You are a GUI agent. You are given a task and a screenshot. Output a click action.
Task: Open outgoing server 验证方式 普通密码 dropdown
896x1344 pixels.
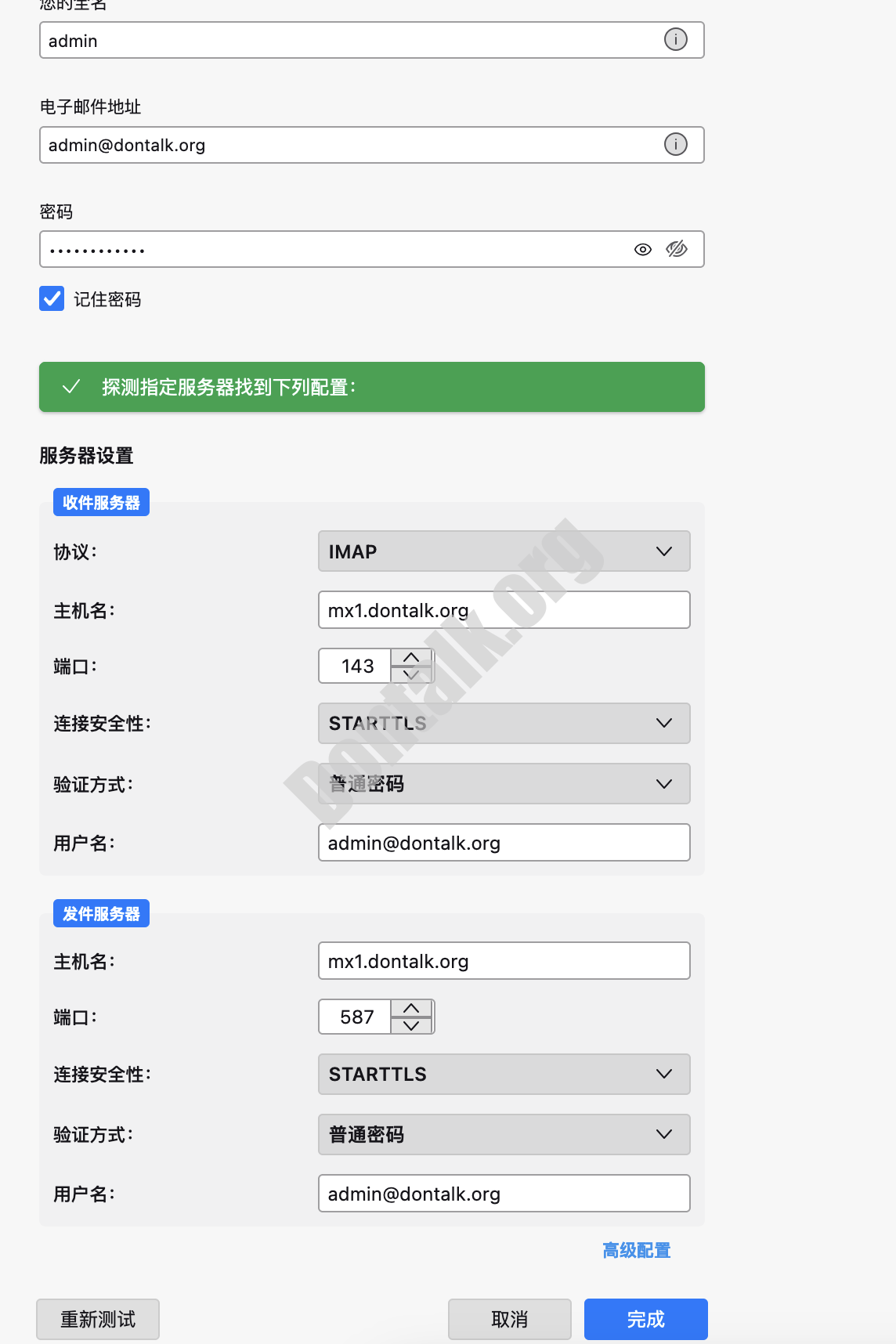click(504, 1134)
